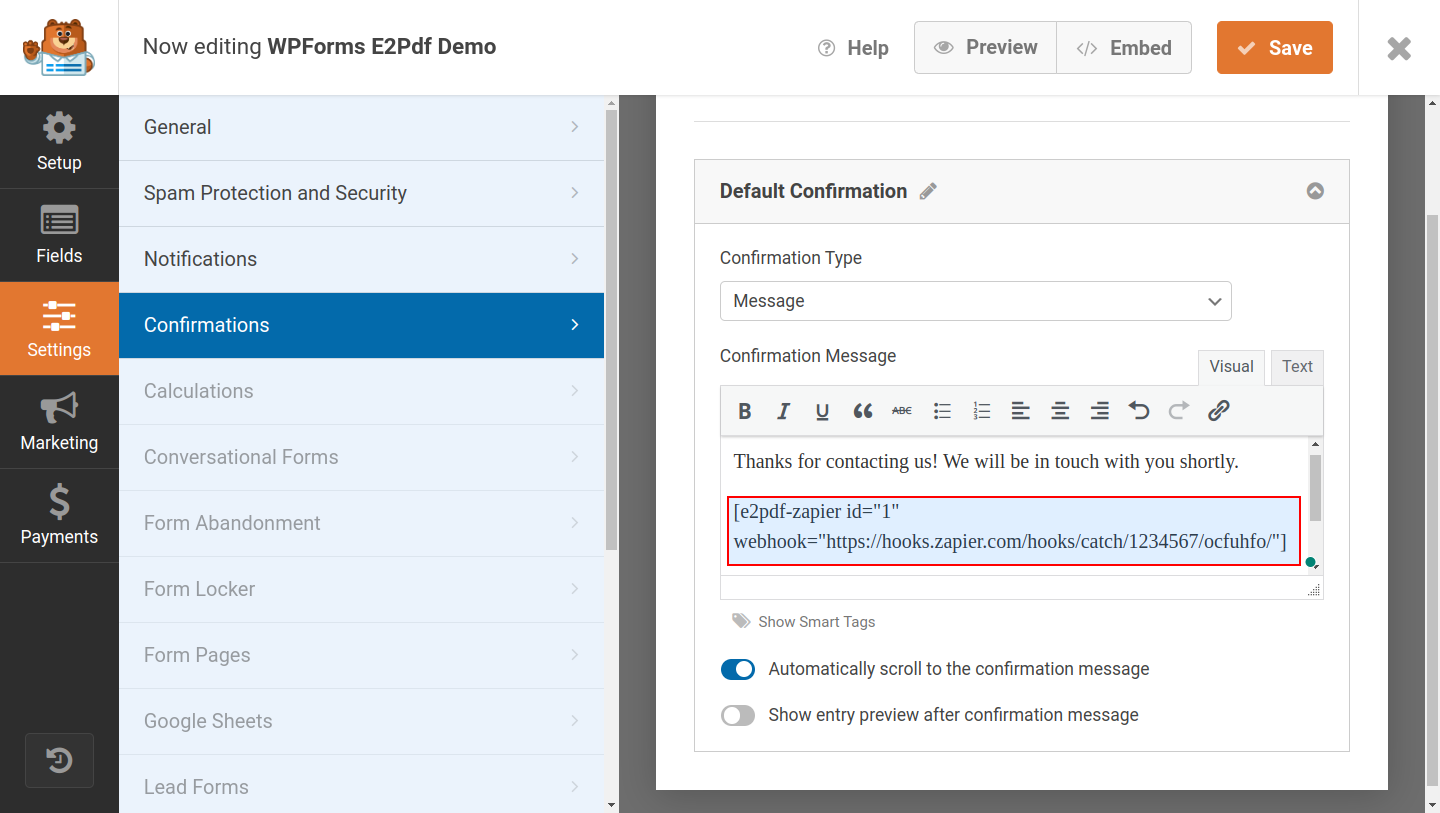The width and height of the screenshot is (1440, 813).
Task: Open the Fields panel in sidebar
Action: click(59, 235)
